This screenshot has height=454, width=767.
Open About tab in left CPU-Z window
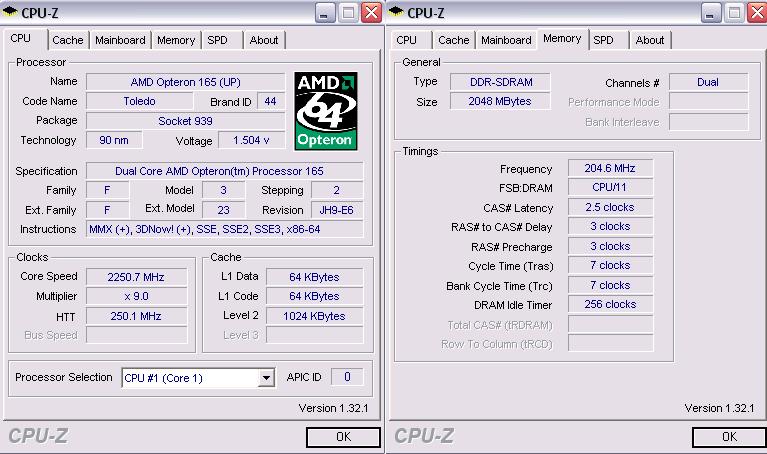pos(264,40)
